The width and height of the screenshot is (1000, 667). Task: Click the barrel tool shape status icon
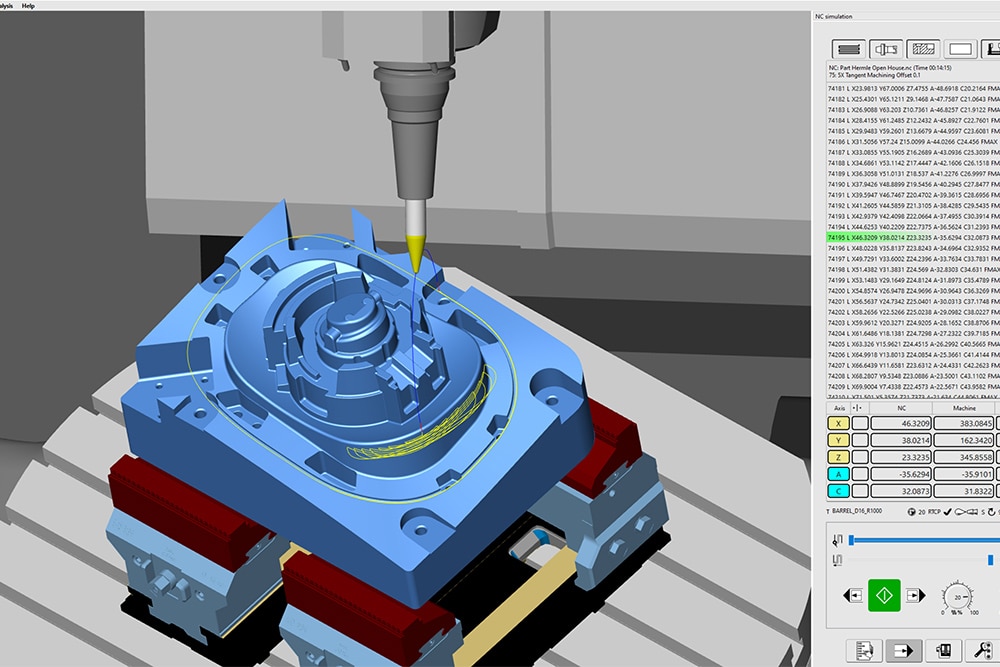point(967,511)
